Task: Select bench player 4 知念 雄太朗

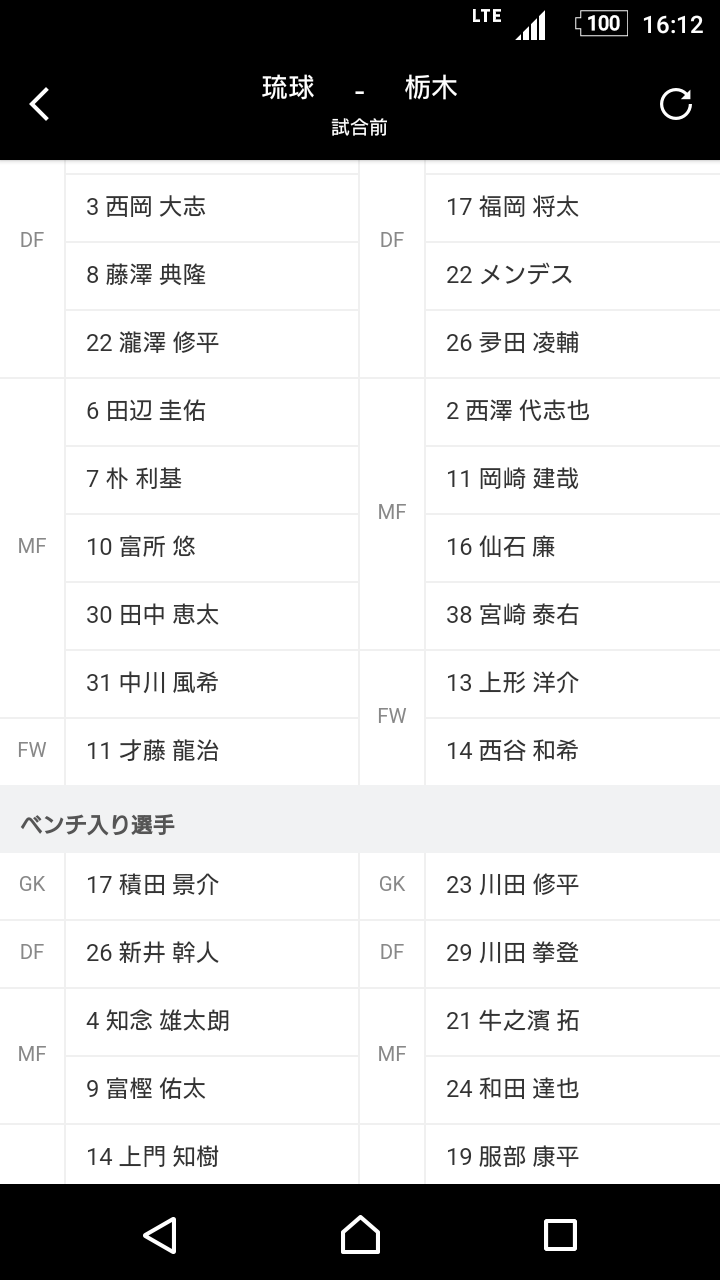Action: 211,1021
